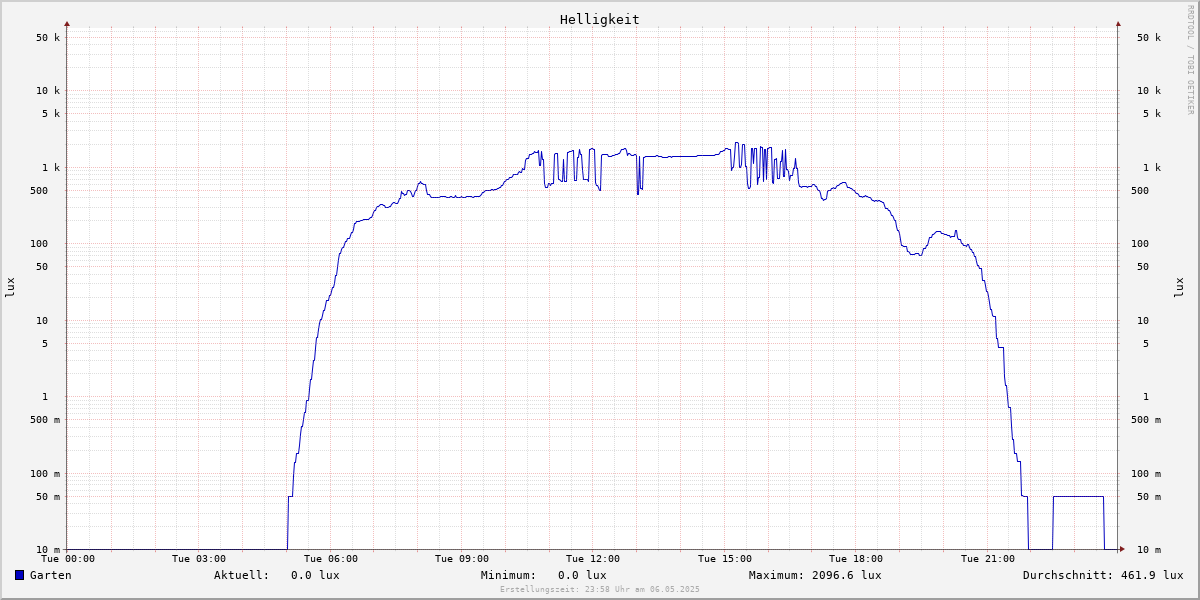Click the rotated 'lux' label on right side
This screenshot has height=600, width=1200.
click(1179, 287)
